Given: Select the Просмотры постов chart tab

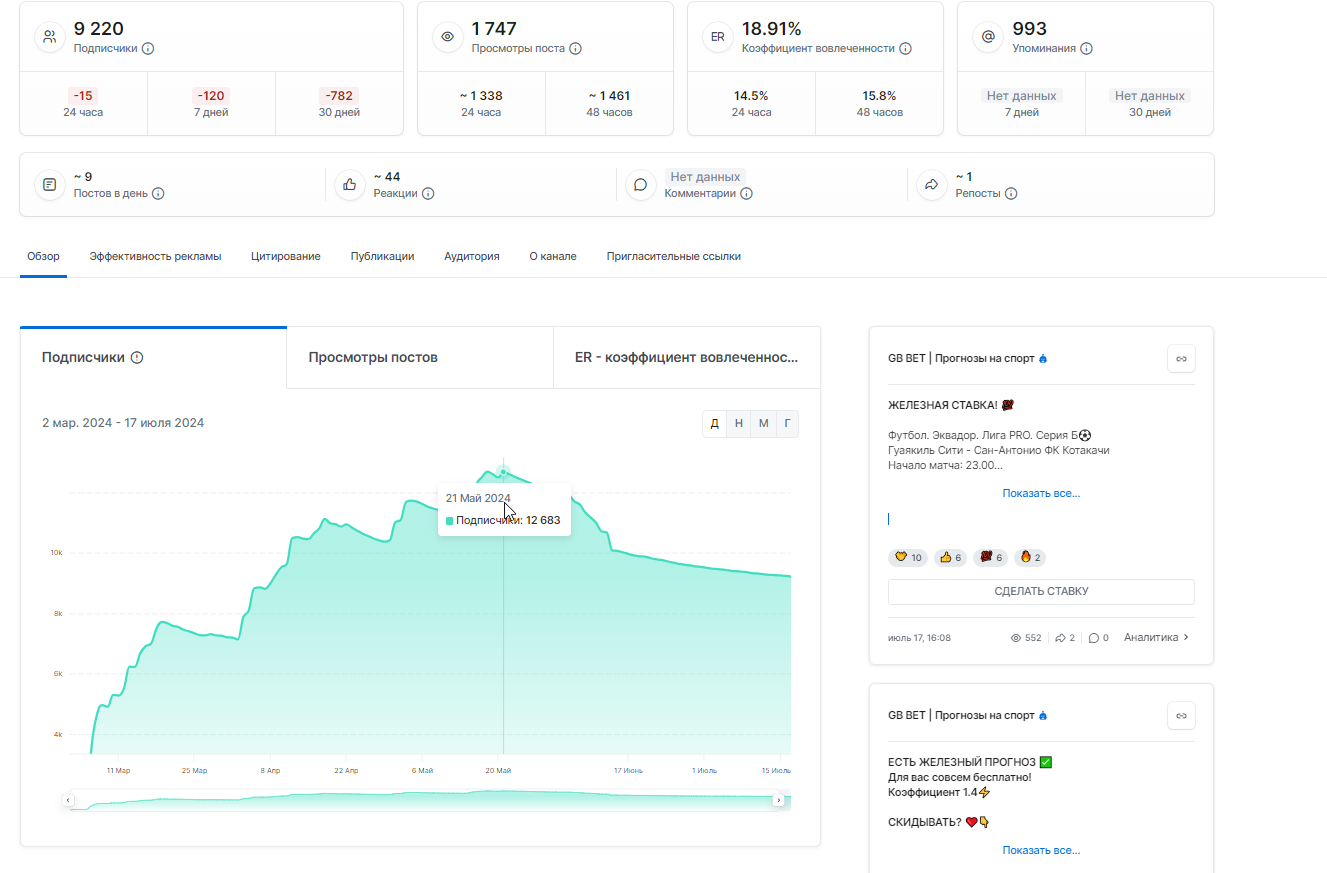Looking at the screenshot, I should tap(420, 357).
